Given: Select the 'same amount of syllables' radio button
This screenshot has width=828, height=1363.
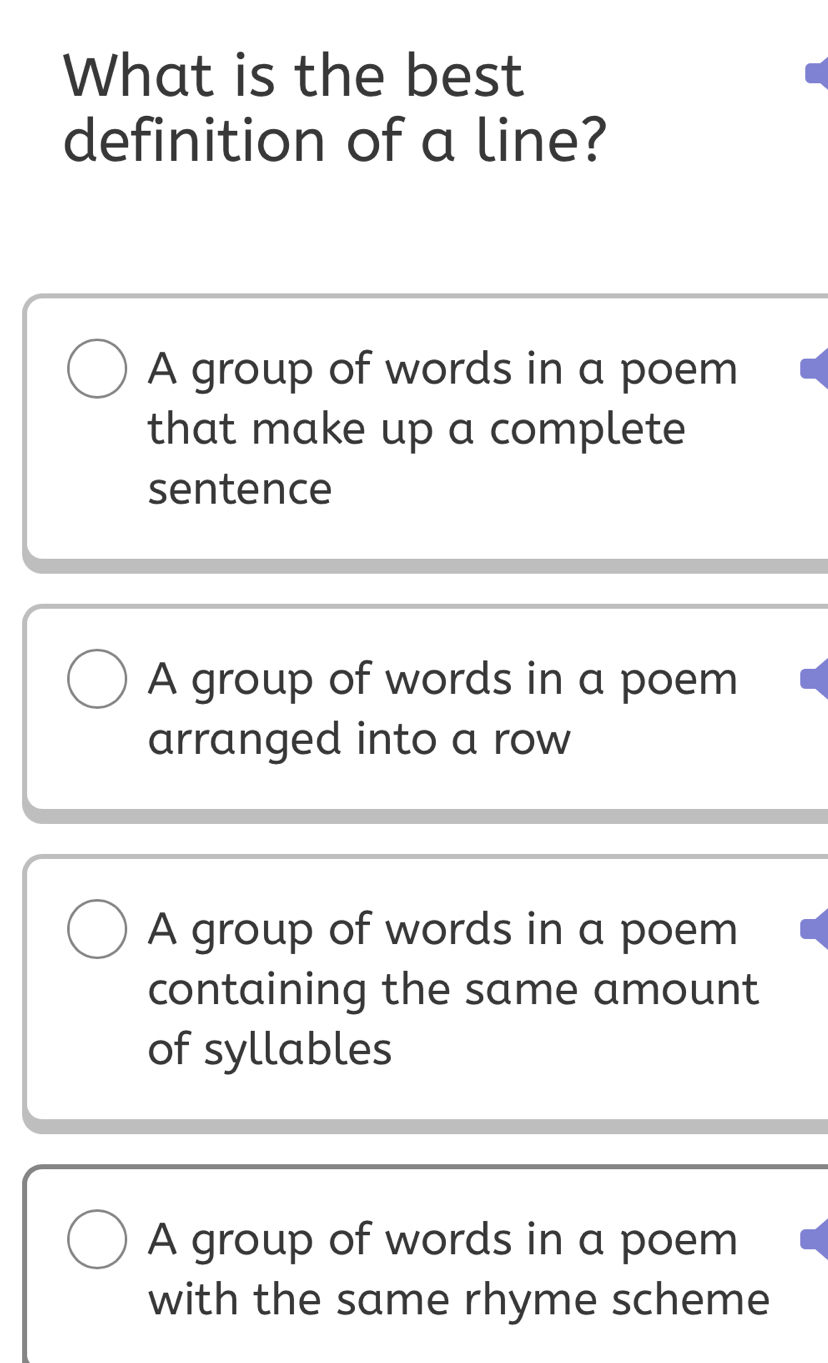Looking at the screenshot, I should (x=96, y=928).
